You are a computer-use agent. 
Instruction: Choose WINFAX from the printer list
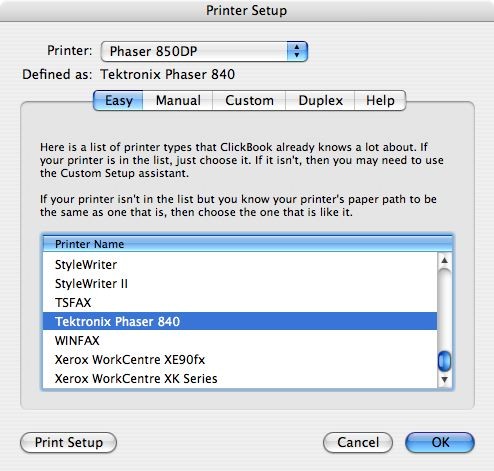click(240, 341)
